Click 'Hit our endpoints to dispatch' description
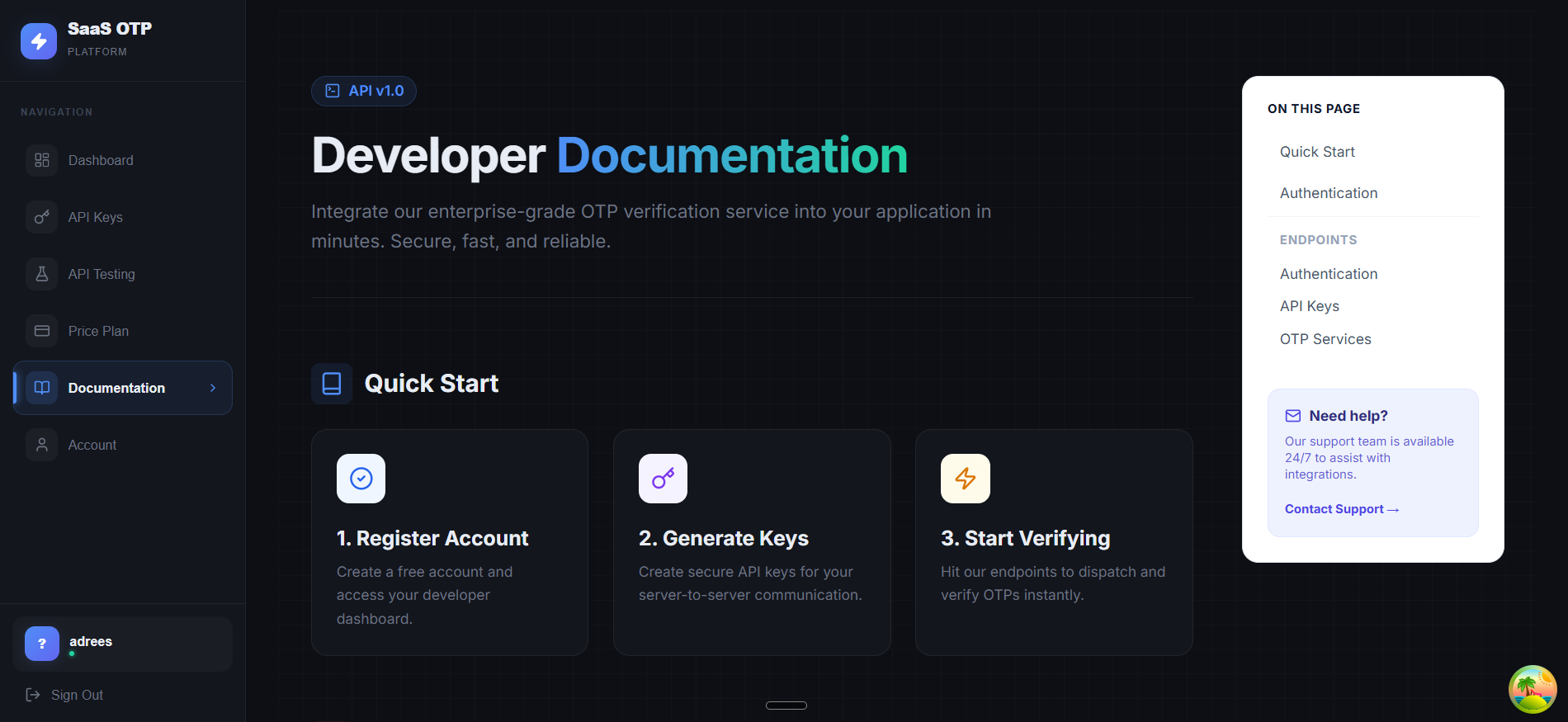The width and height of the screenshot is (1568, 722). [1053, 583]
